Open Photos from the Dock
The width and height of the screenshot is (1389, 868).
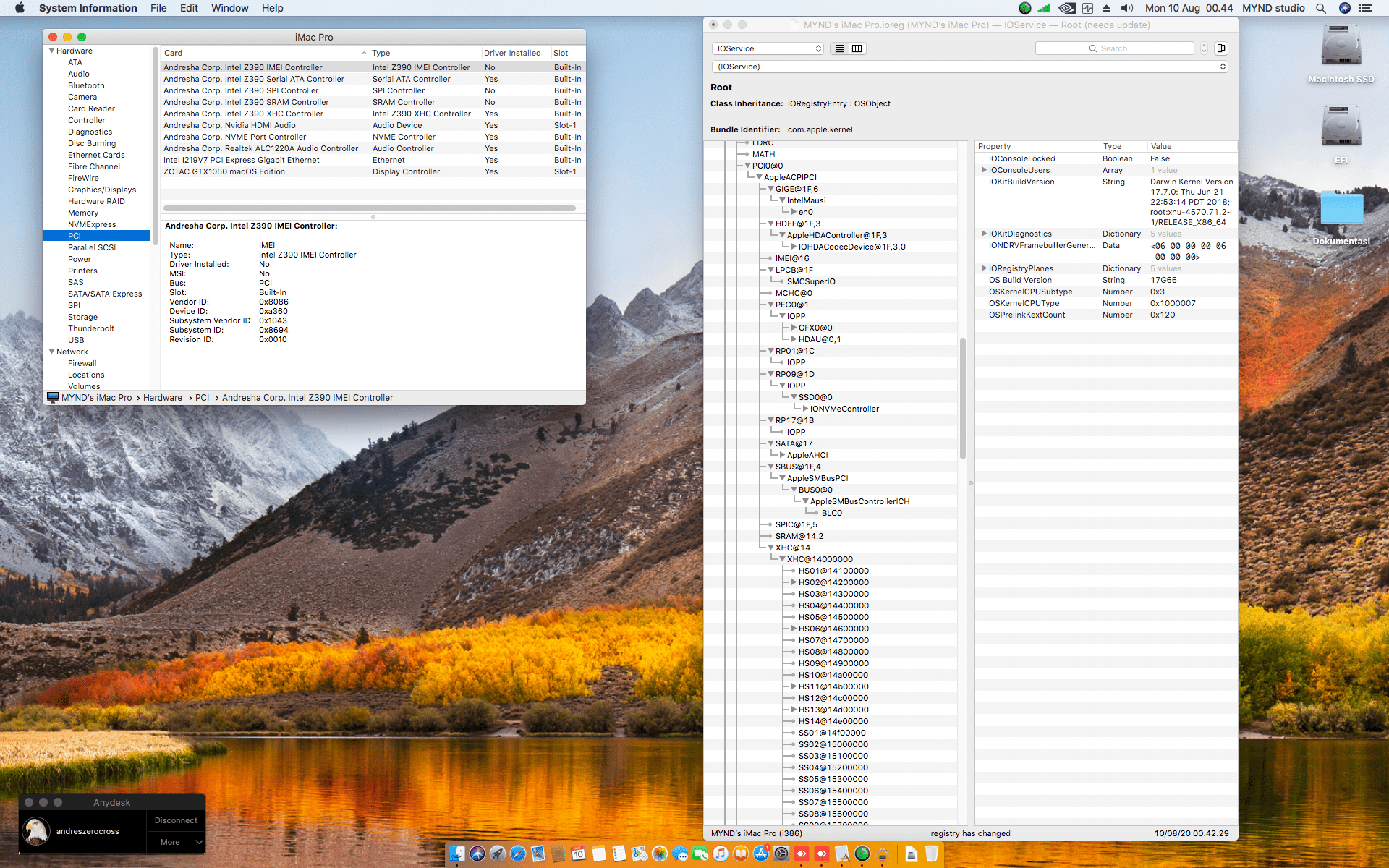coord(660,854)
